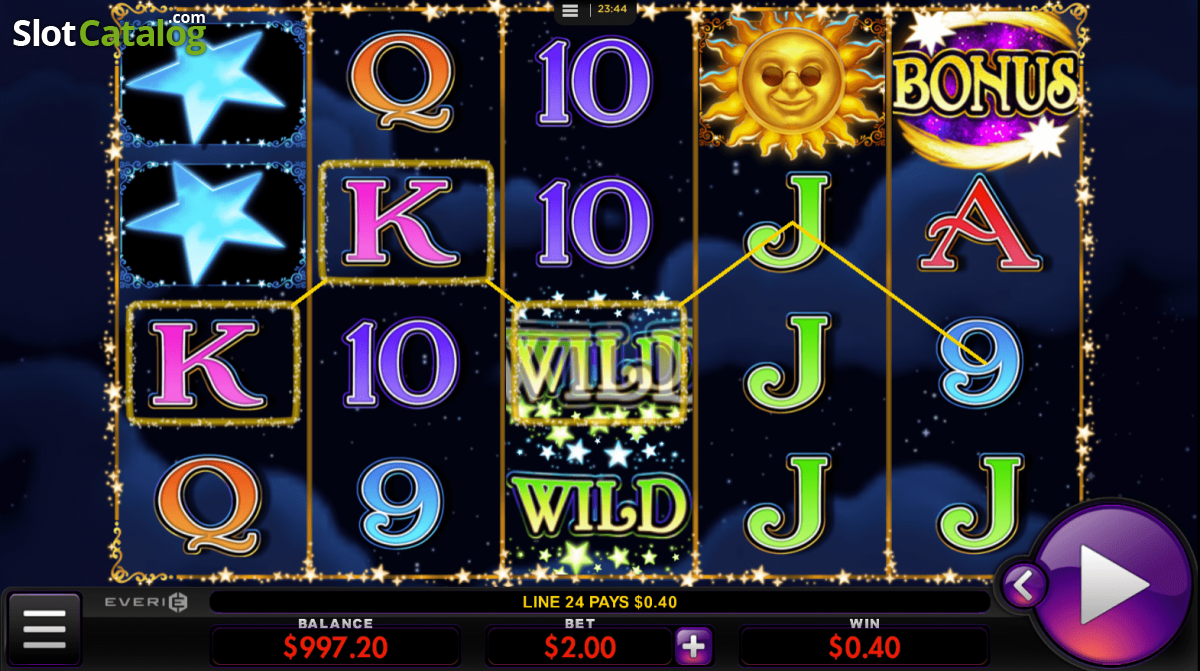The height and width of the screenshot is (671, 1200).
Task: Open the top bar menu icon beside clock
Action: 570,10
